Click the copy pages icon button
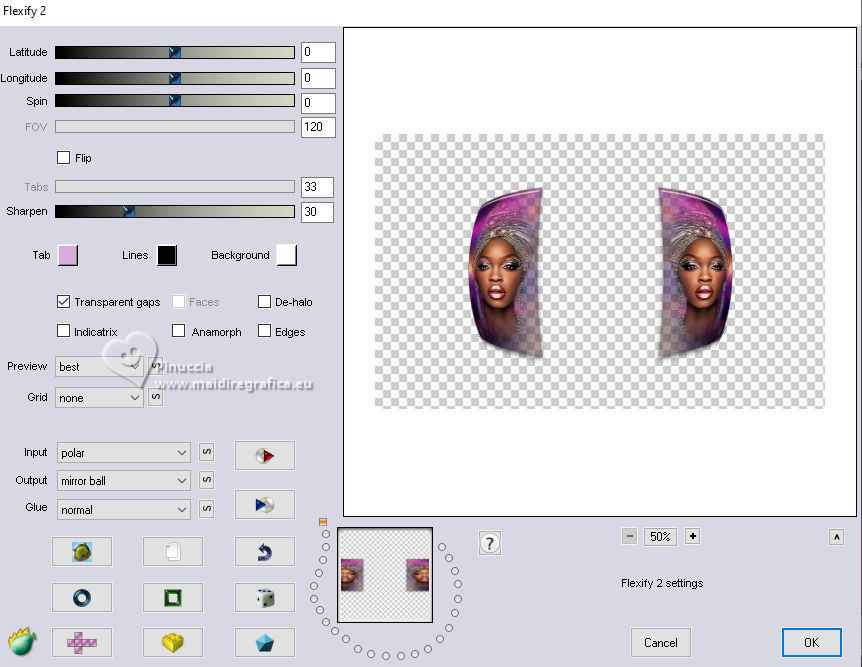The image size is (862, 667). pyautogui.click(x=173, y=552)
